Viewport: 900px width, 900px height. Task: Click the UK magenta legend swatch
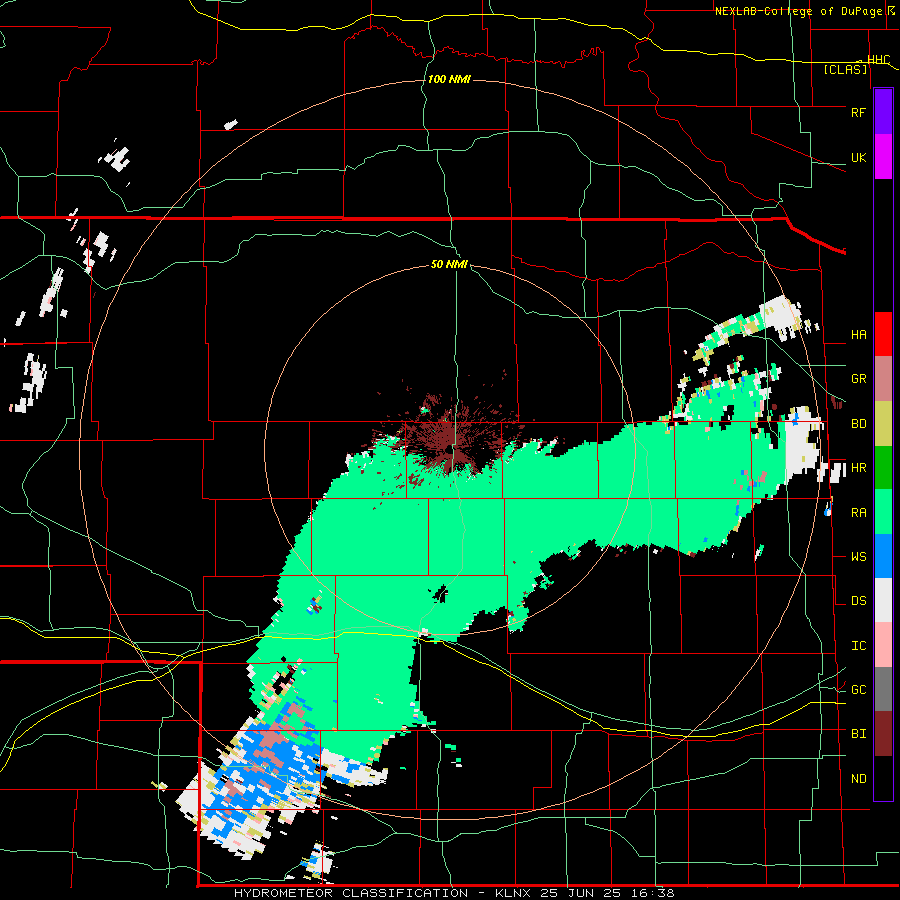pos(883,157)
